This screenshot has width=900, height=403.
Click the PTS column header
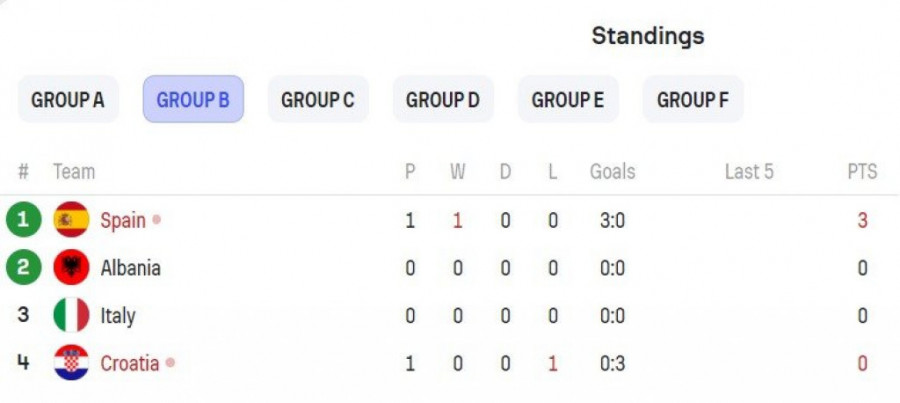(x=862, y=172)
